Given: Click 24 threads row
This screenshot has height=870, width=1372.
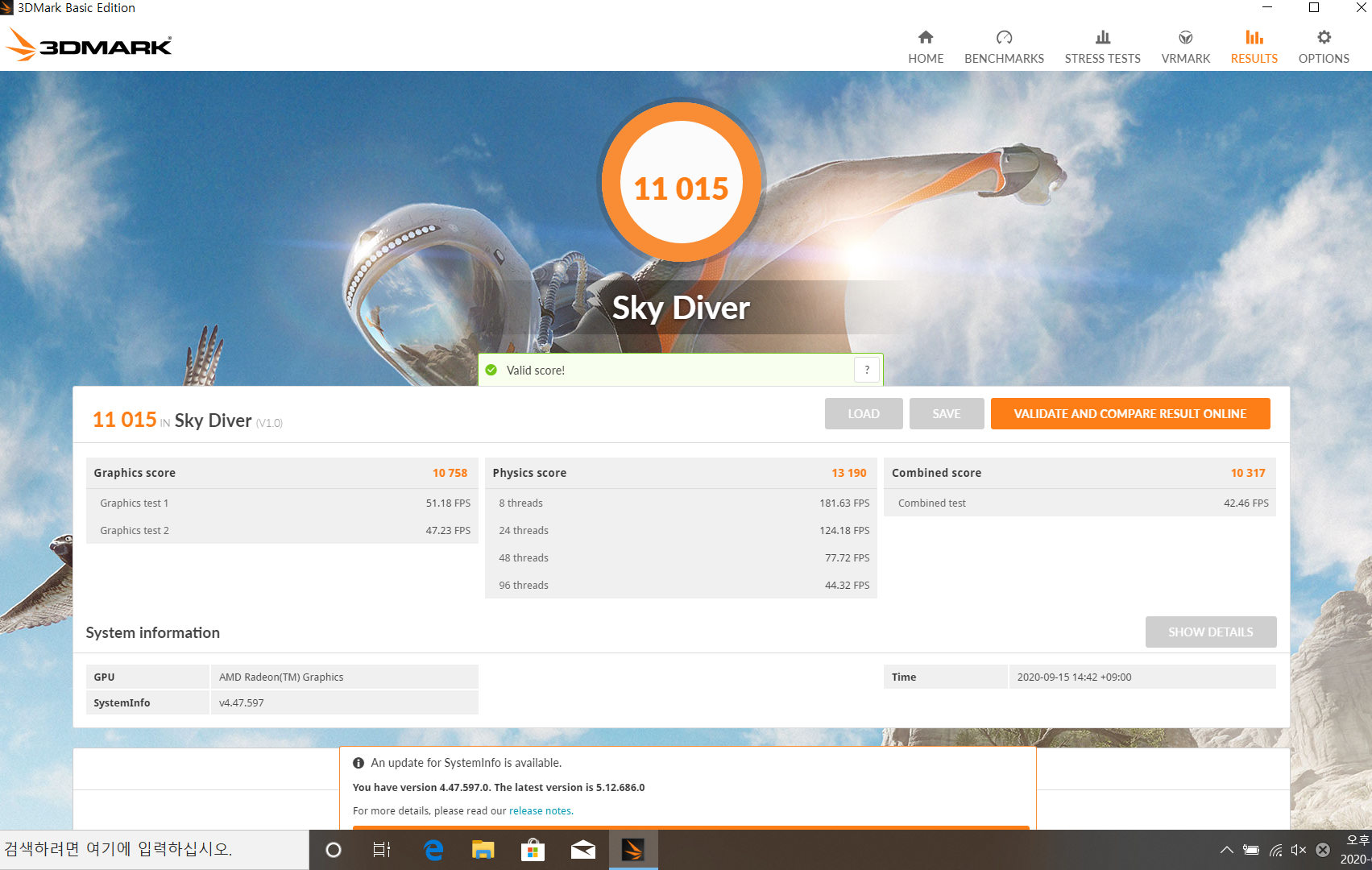Looking at the screenshot, I should [x=681, y=530].
